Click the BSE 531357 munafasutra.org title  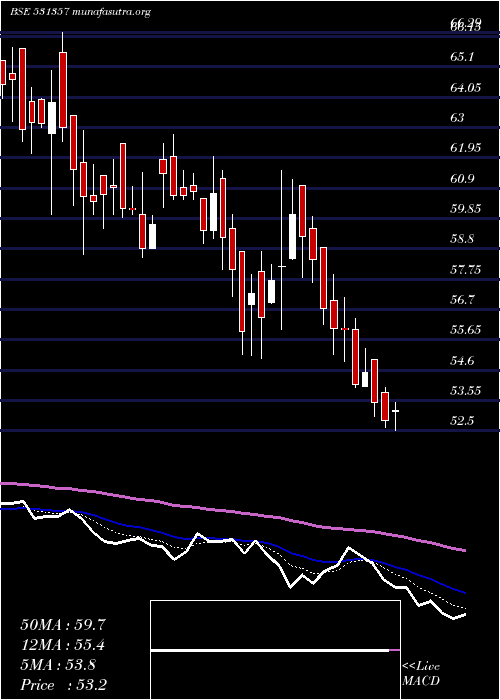point(80,12)
